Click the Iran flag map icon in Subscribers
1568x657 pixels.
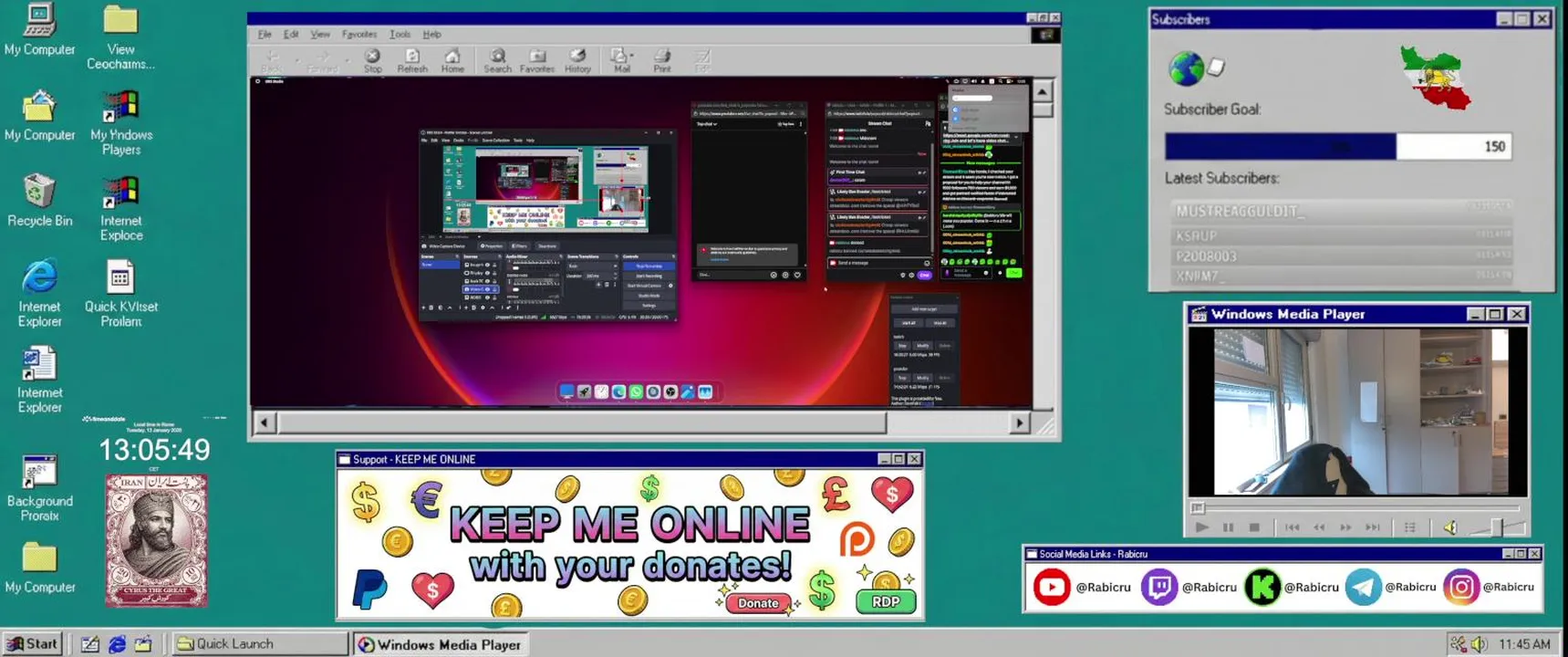pos(1436,78)
